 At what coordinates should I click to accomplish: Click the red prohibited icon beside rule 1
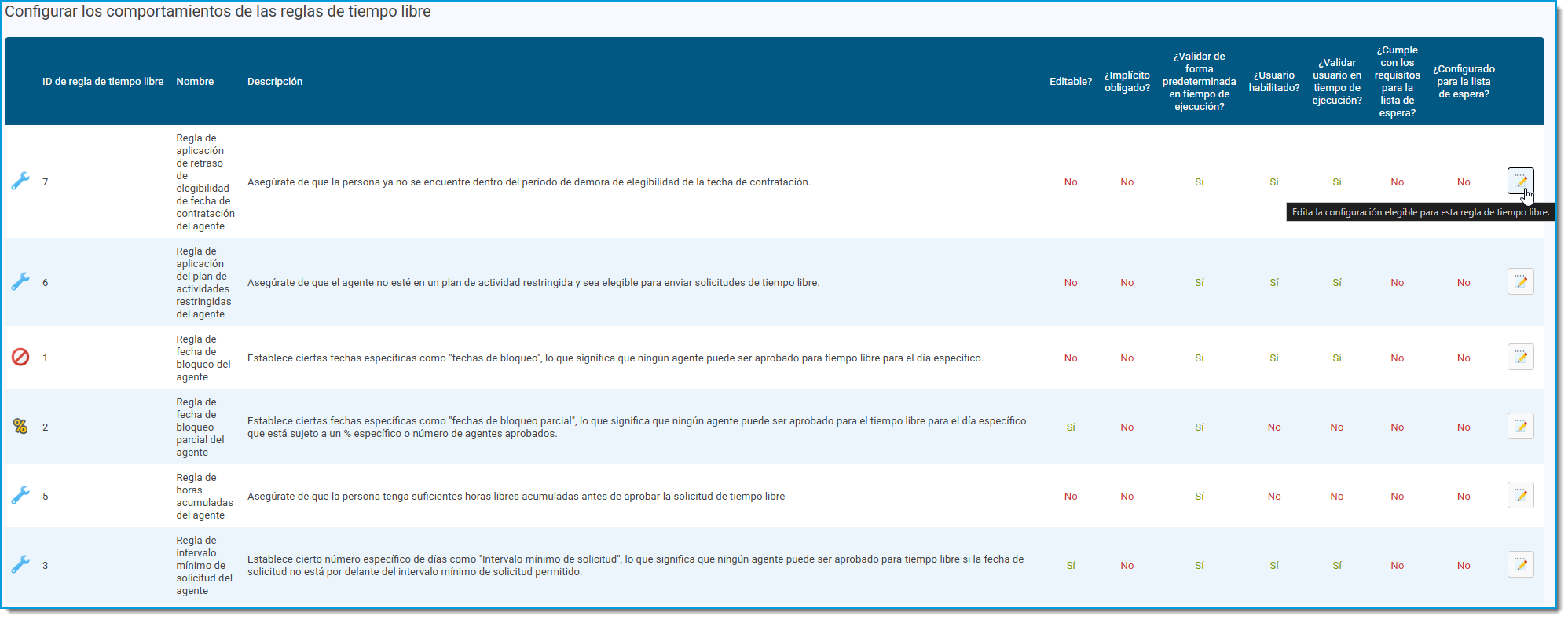[x=20, y=358]
